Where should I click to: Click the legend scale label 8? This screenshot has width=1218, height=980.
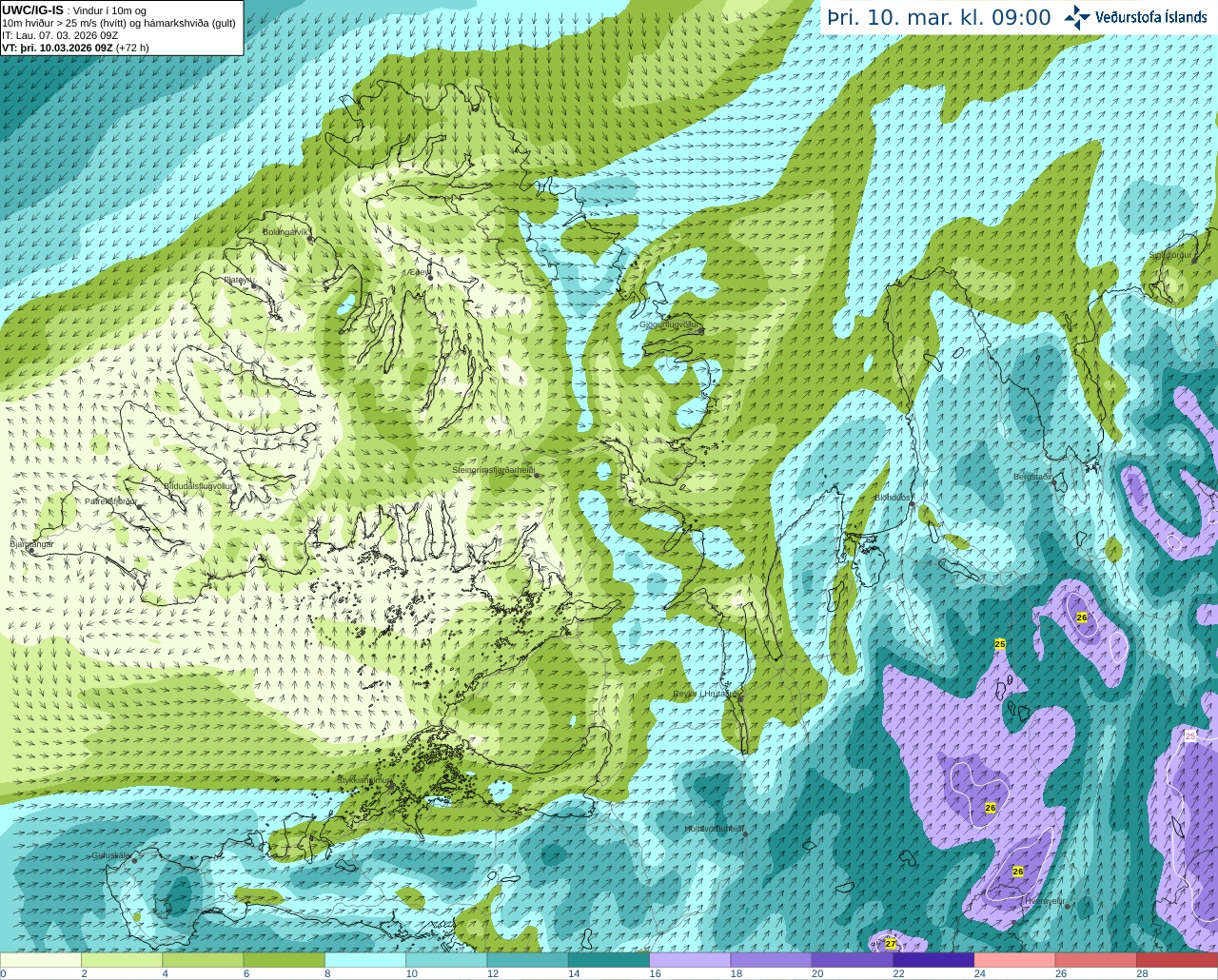tap(328, 973)
